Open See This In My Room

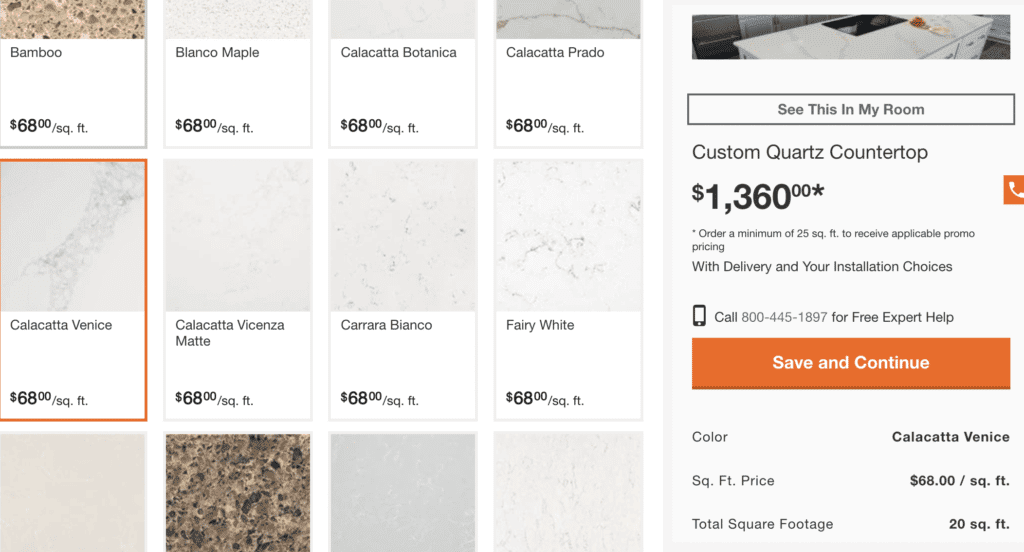851,109
